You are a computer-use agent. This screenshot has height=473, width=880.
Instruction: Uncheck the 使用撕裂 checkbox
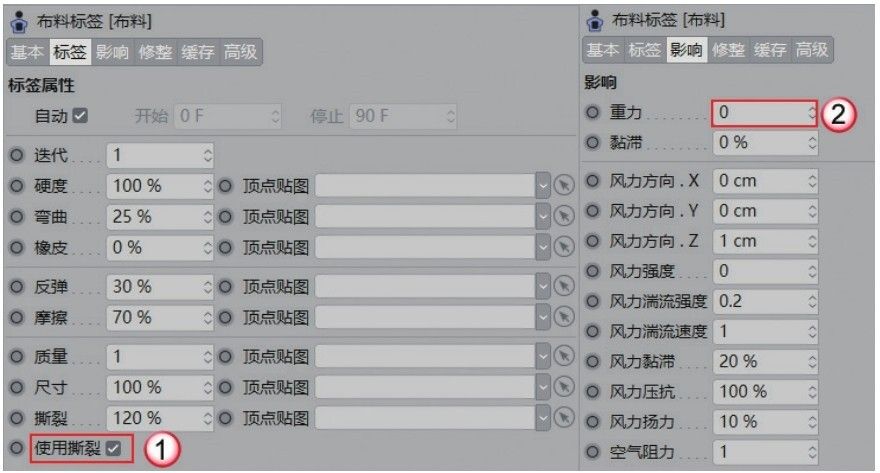coord(113,448)
